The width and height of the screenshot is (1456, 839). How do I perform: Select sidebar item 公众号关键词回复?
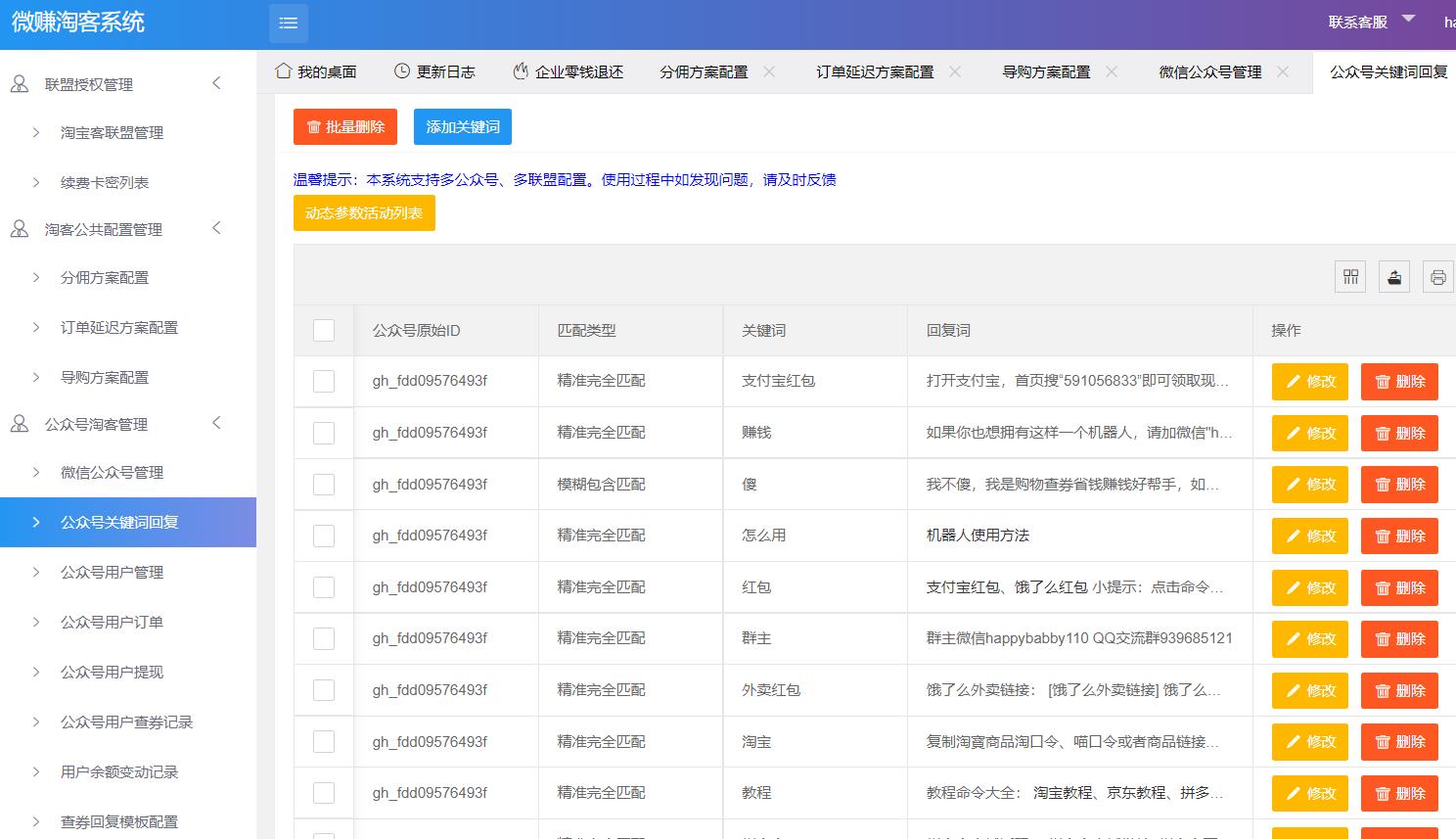(128, 522)
